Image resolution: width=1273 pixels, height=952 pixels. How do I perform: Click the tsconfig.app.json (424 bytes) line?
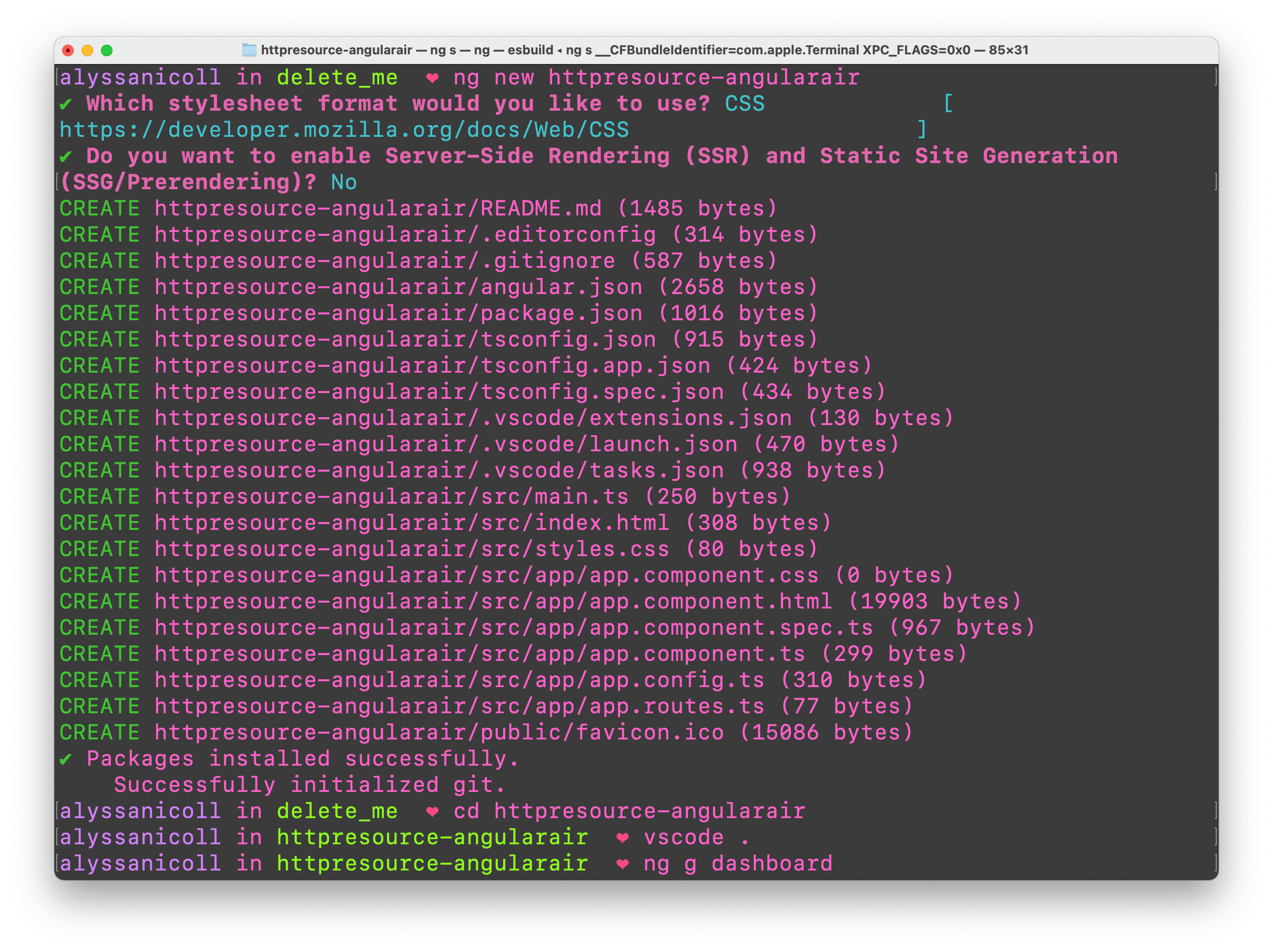click(466, 365)
